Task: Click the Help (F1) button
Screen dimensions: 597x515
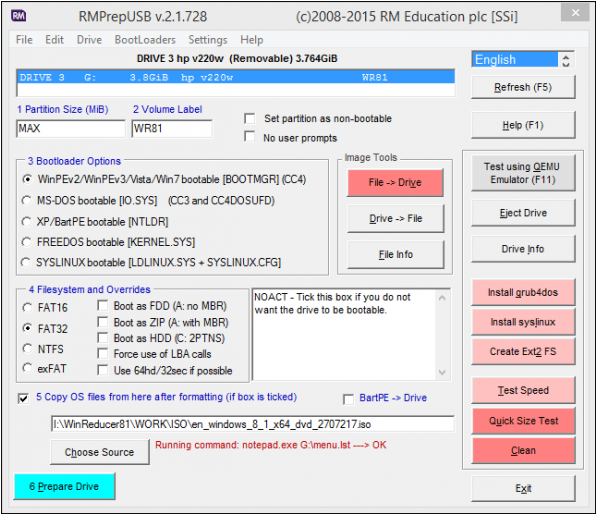Action: tap(523, 125)
